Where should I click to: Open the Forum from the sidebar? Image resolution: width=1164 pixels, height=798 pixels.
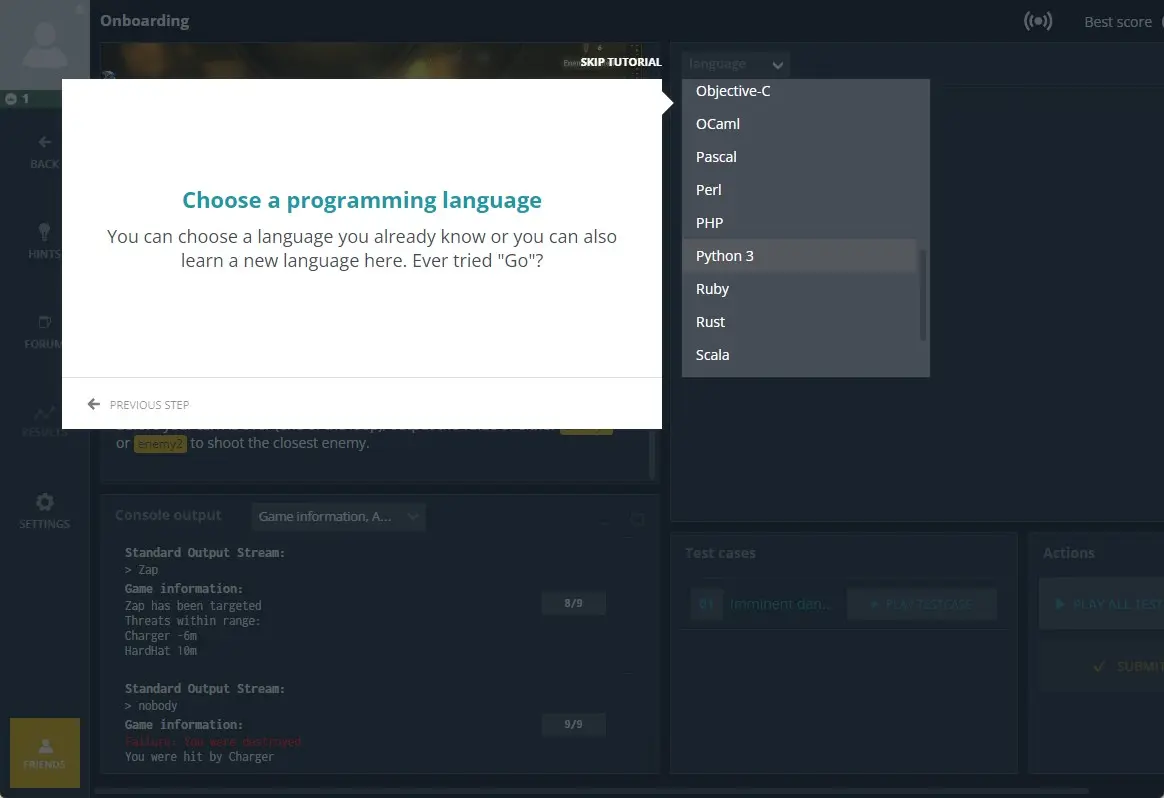tap(45, 332)
